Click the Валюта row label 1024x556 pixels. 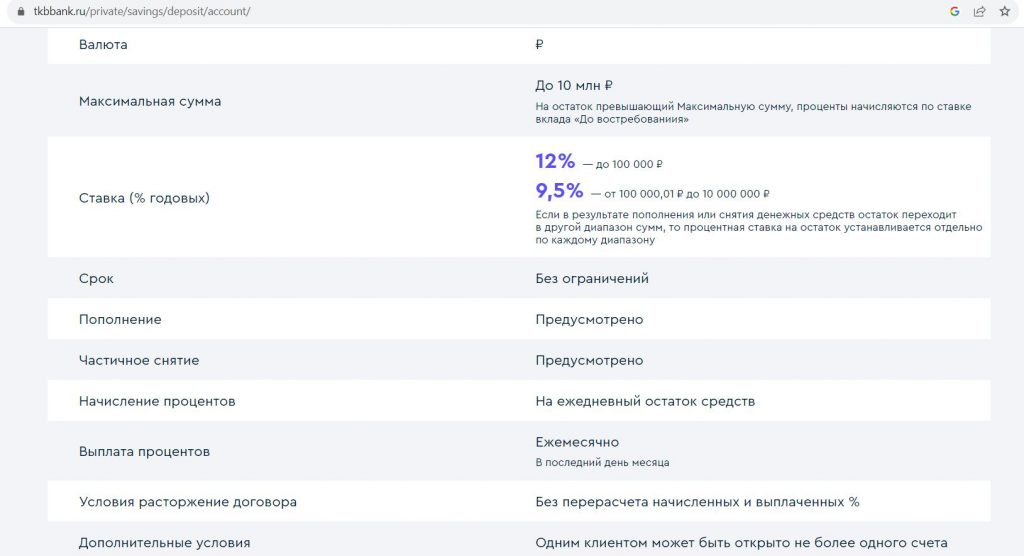tap(103, 44)
